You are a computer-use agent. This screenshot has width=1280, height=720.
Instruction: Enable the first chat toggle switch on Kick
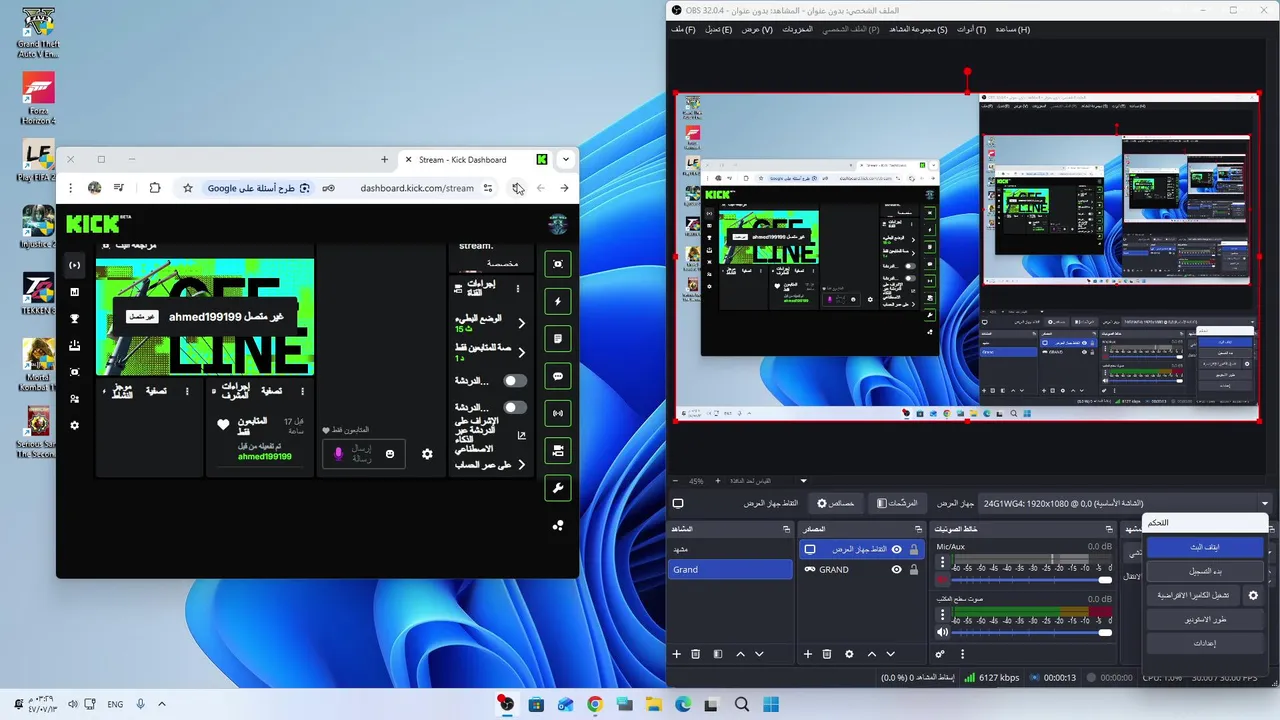515,380
